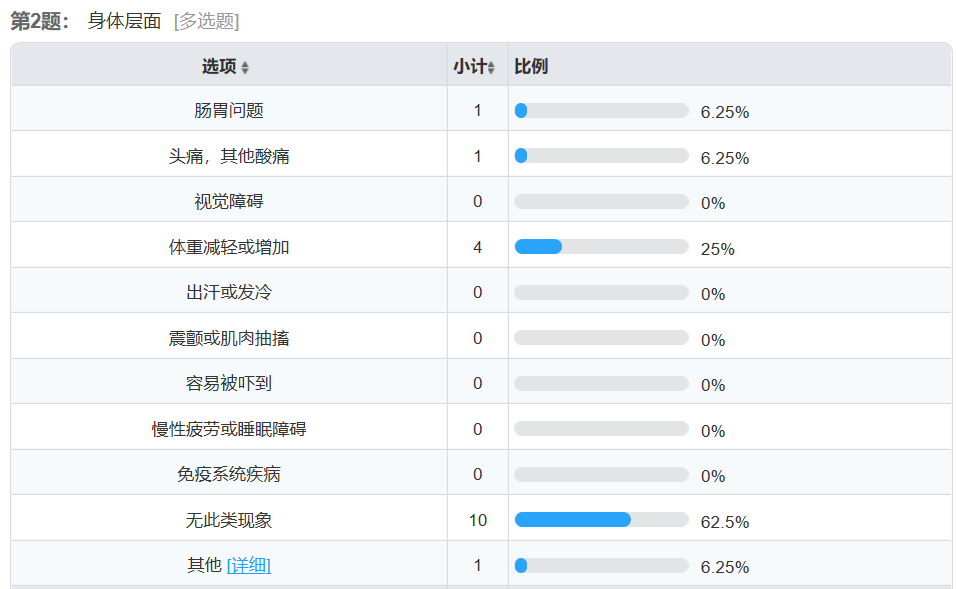Click the 震颤或肌肉抽搐 option label
The height and width of the screenshot is (589, 958).
tap(229, 338)
